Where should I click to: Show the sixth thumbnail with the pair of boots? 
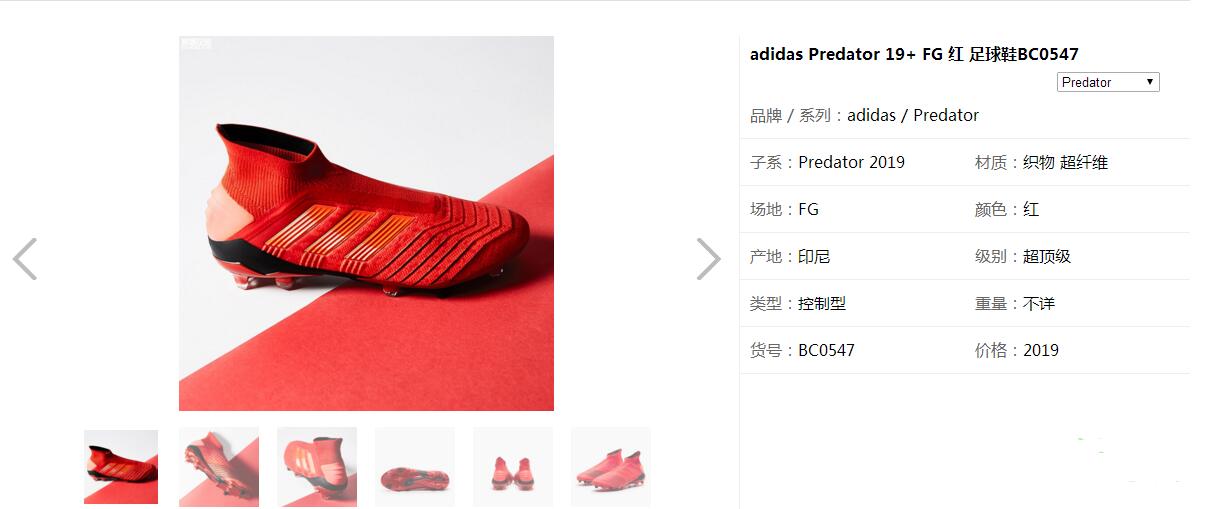(611, 467)
